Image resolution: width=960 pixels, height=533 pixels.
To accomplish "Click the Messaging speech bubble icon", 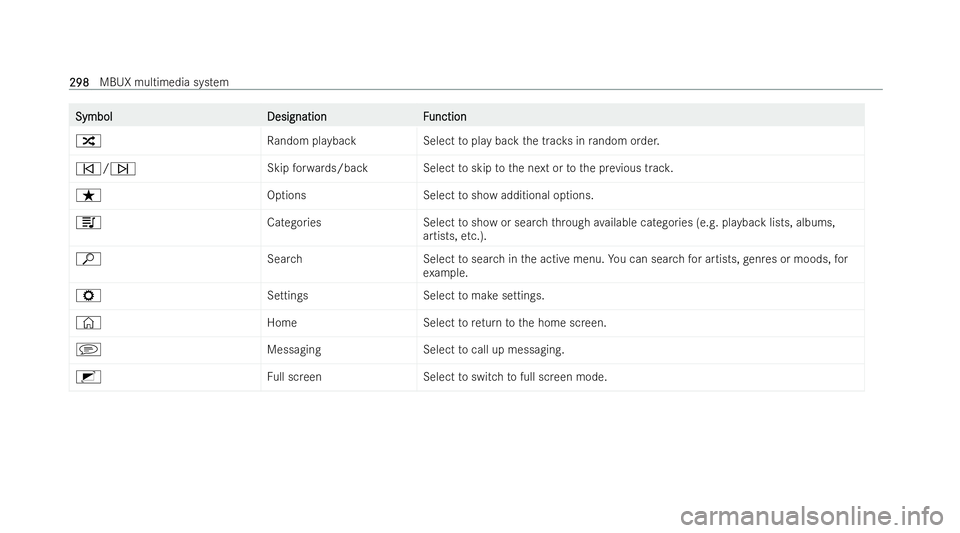I will coord(88,349).
